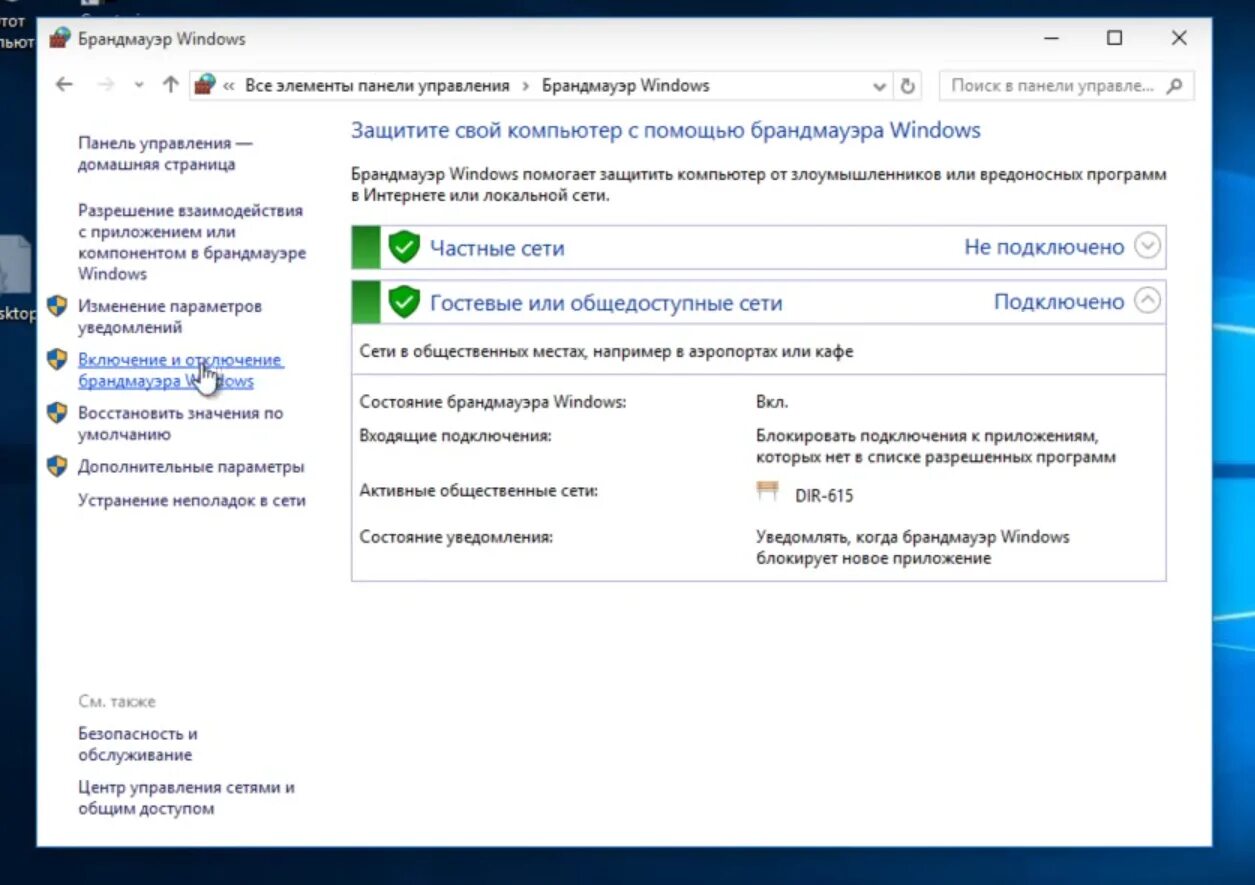Collapse the 'Гостевые или общедоступные сети' chevron
1255x885 pixels.
click(x=1148, y=301)
